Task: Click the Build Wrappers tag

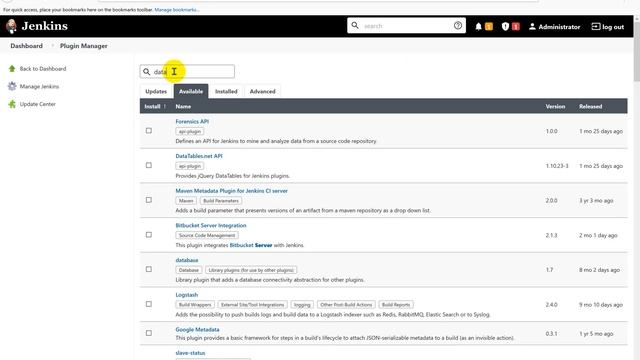Action: coord(195,305)
